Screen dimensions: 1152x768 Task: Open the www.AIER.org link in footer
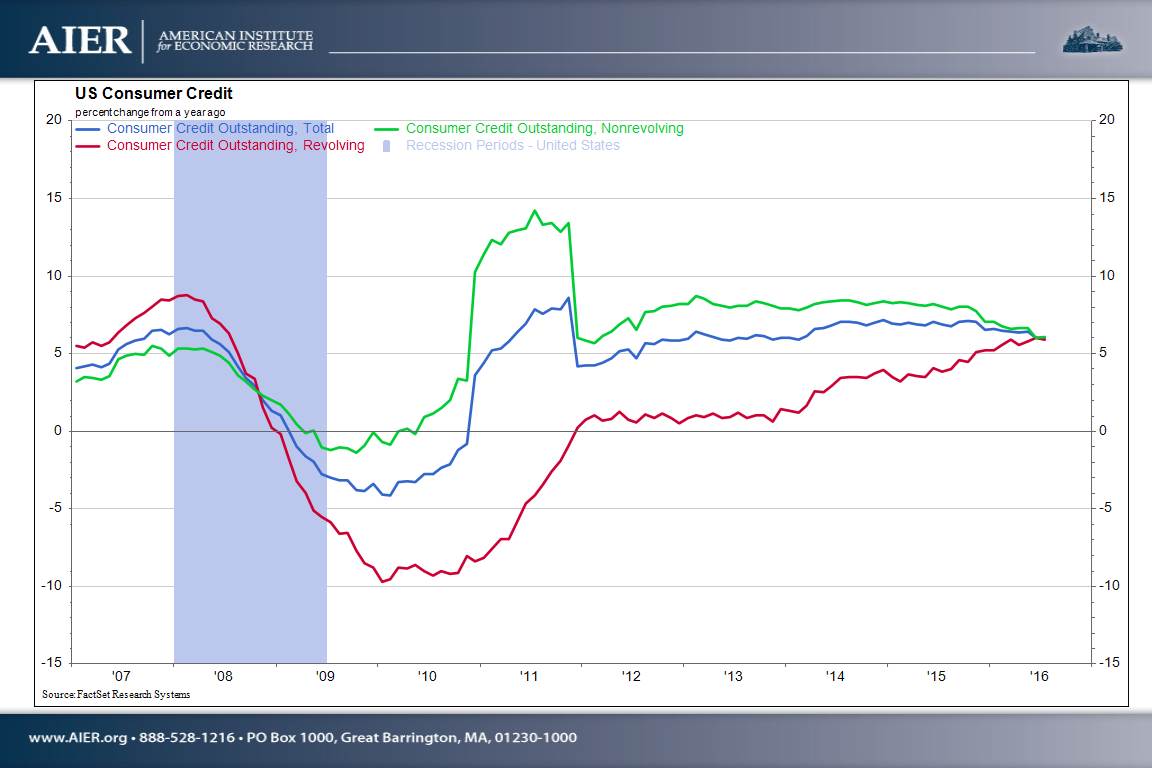pyautogui.click(x=78, y=738)
